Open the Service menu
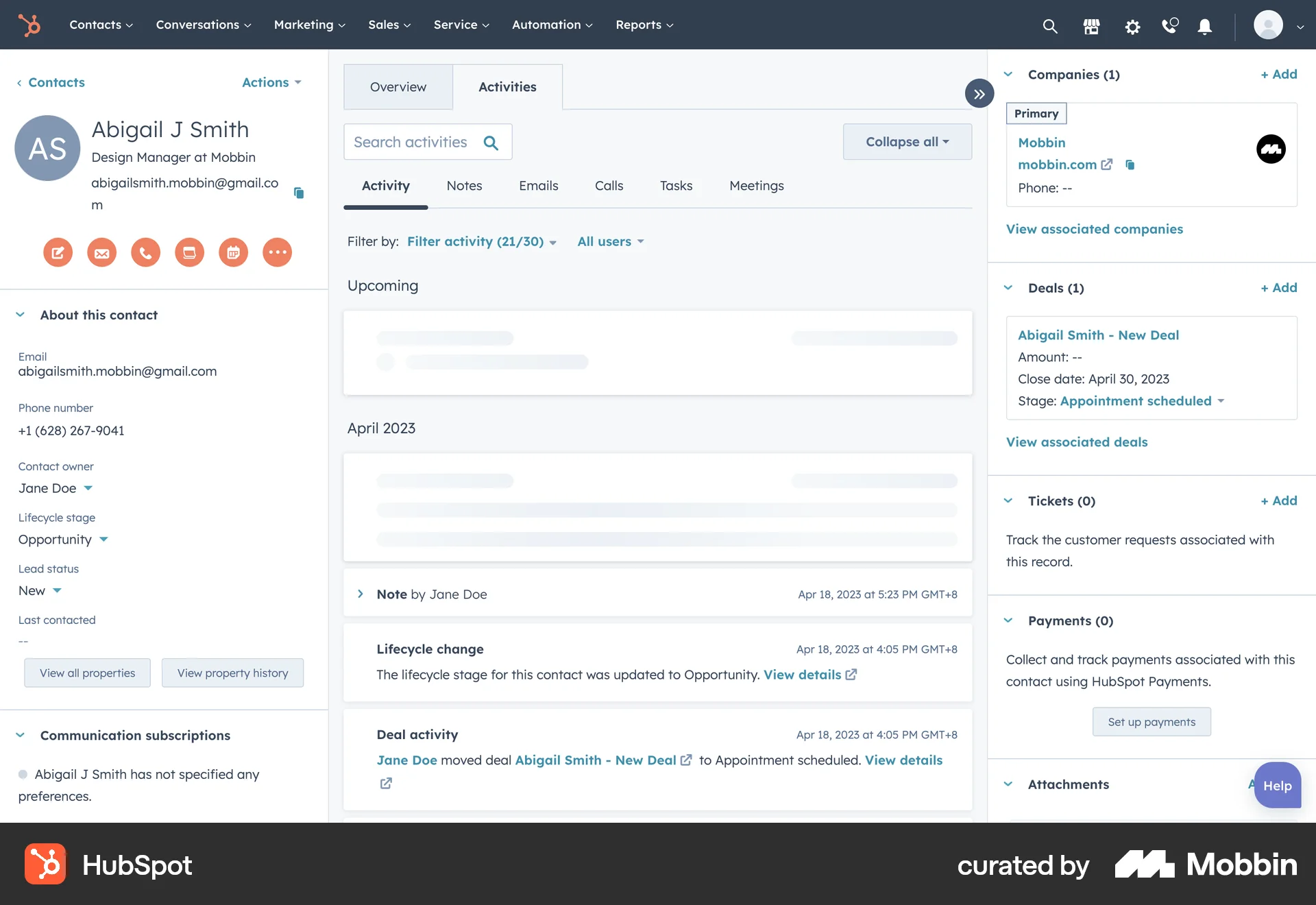The image size is (1316, 905). [461, 25]
